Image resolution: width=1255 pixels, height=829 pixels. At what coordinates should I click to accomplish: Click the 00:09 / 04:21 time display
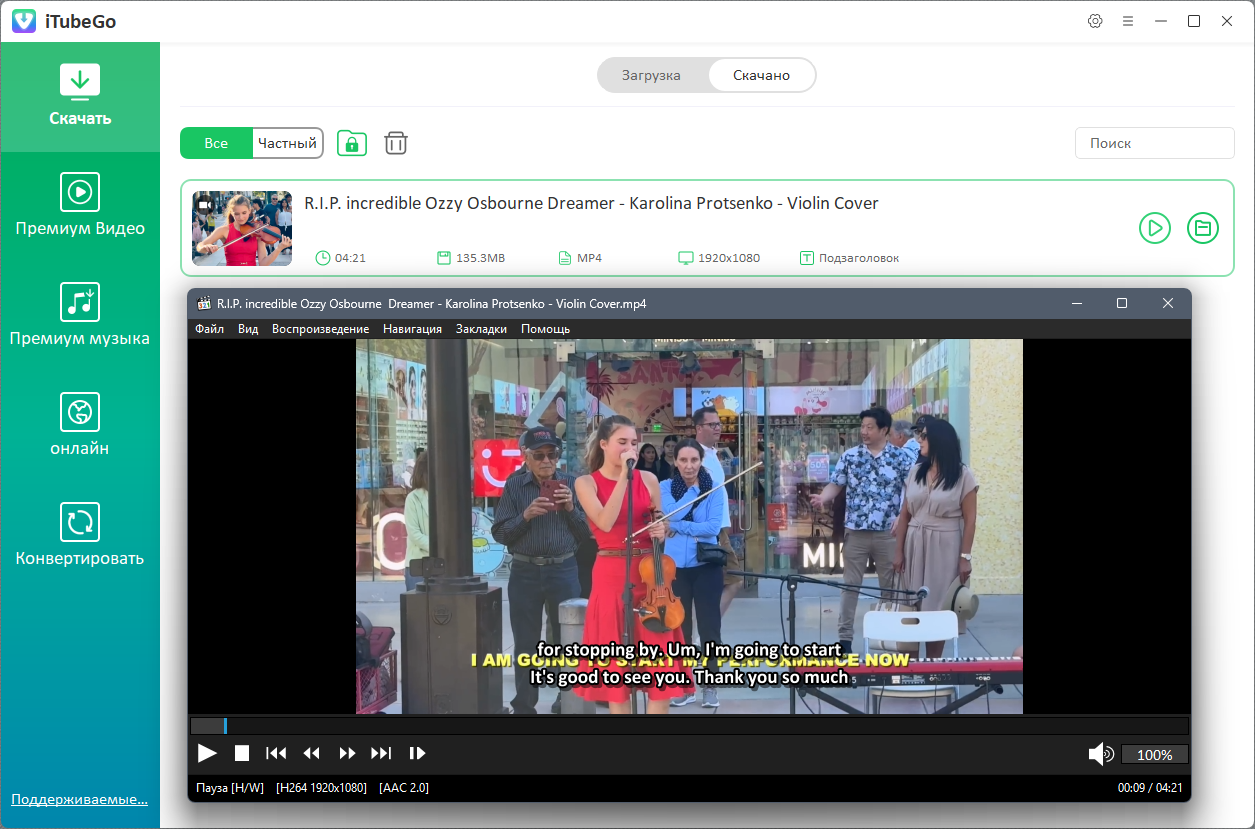(x=1150, y=788)
